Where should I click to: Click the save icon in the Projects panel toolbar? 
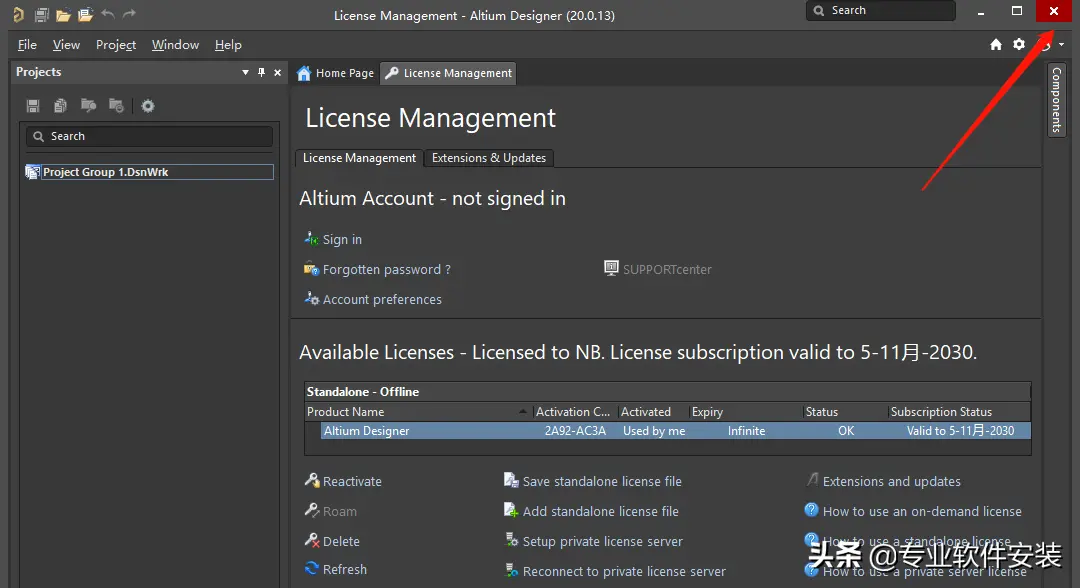tap(33, 105)
